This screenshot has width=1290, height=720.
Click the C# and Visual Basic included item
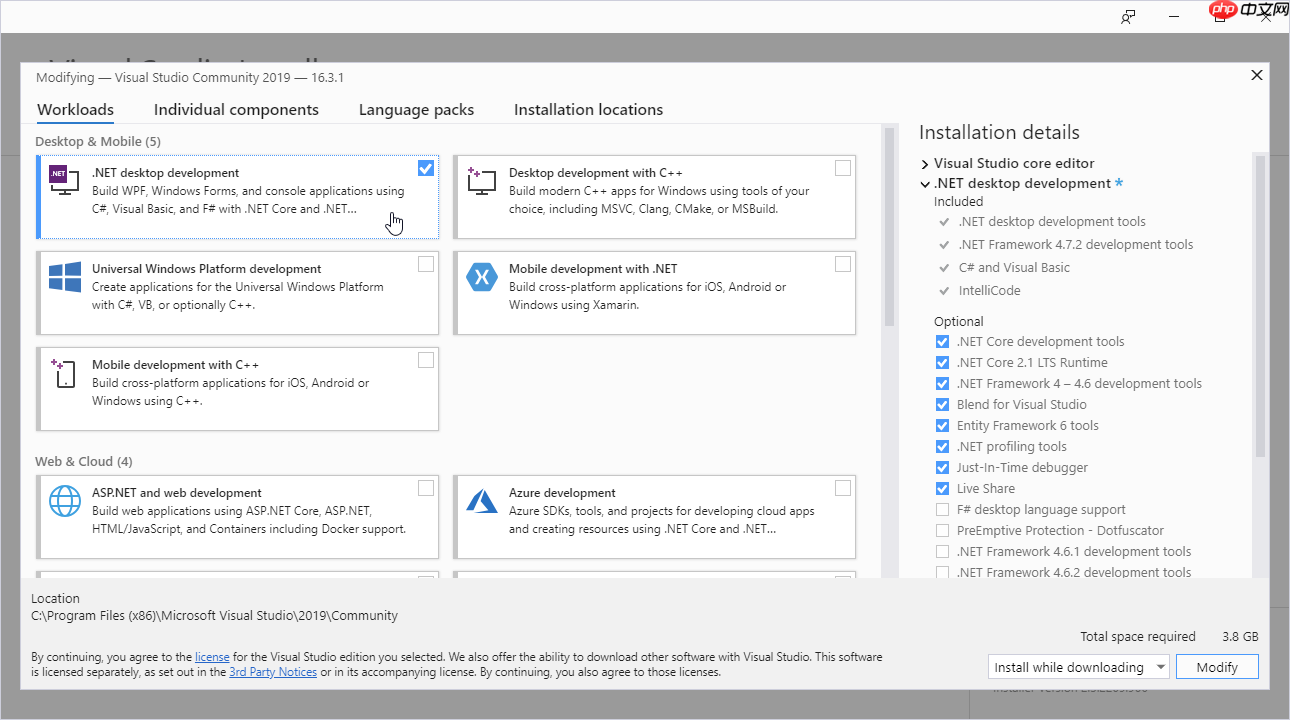click(1014, 268)
